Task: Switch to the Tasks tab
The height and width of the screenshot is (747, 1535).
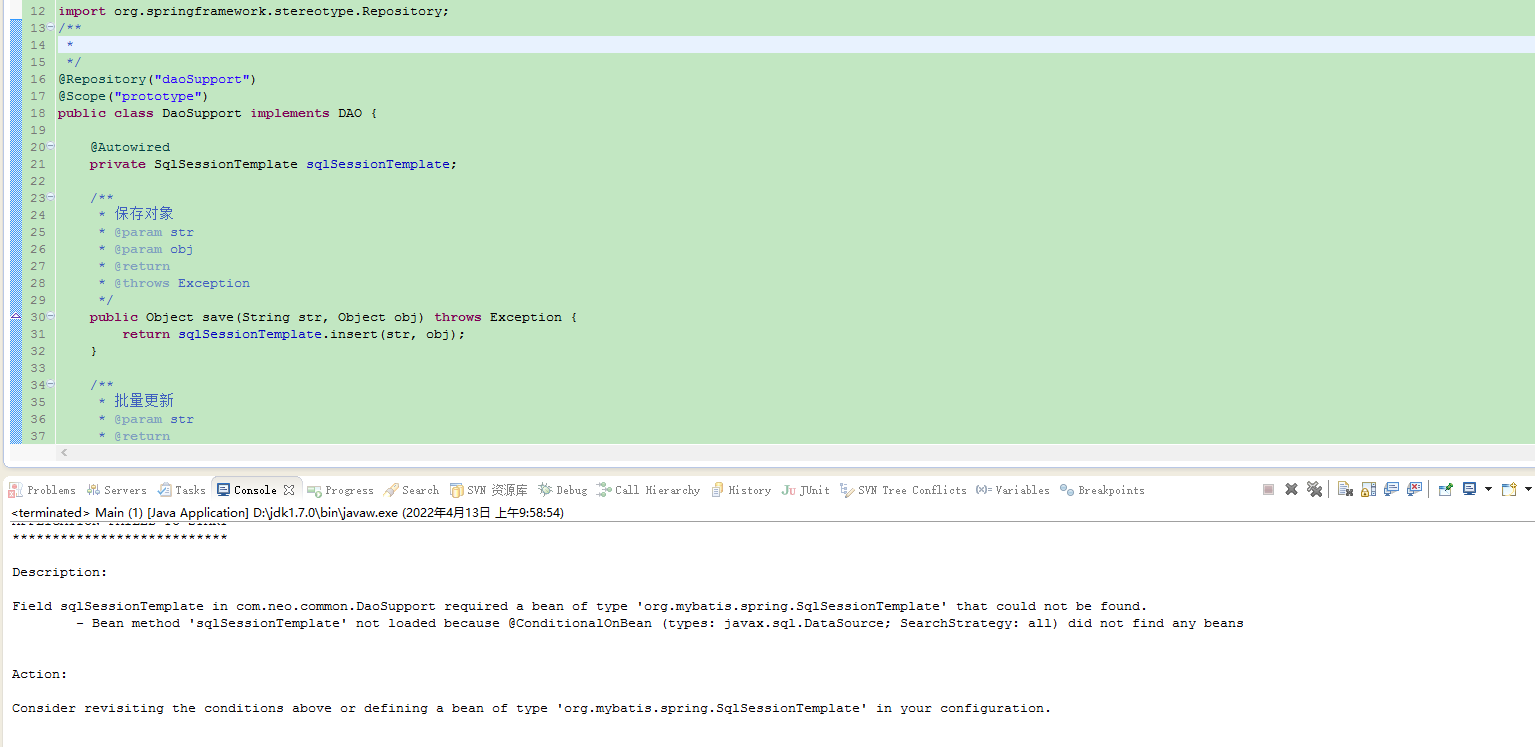Action: pos(181,490)
